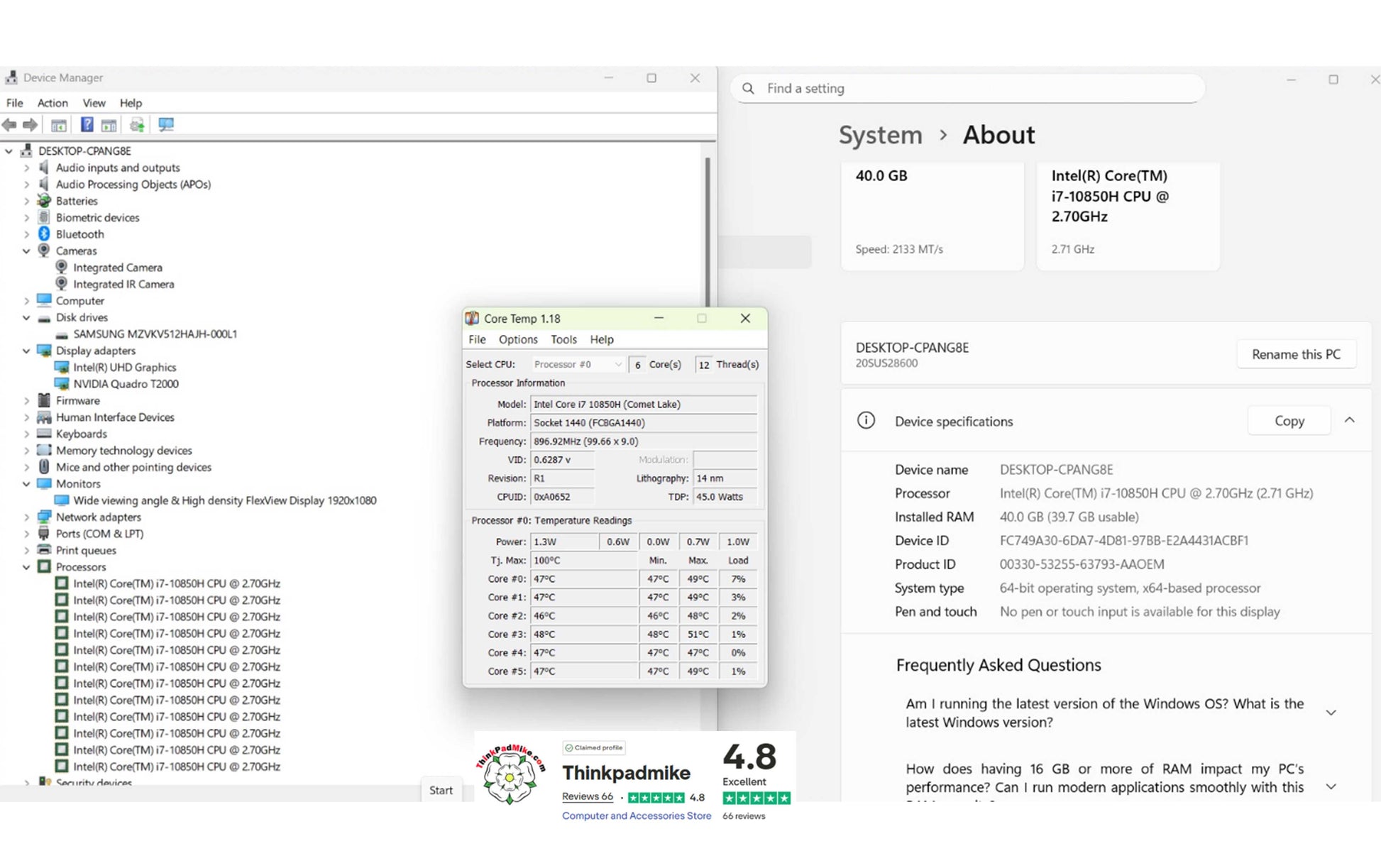Open the Action menu in Device Manager

[53, 103]
